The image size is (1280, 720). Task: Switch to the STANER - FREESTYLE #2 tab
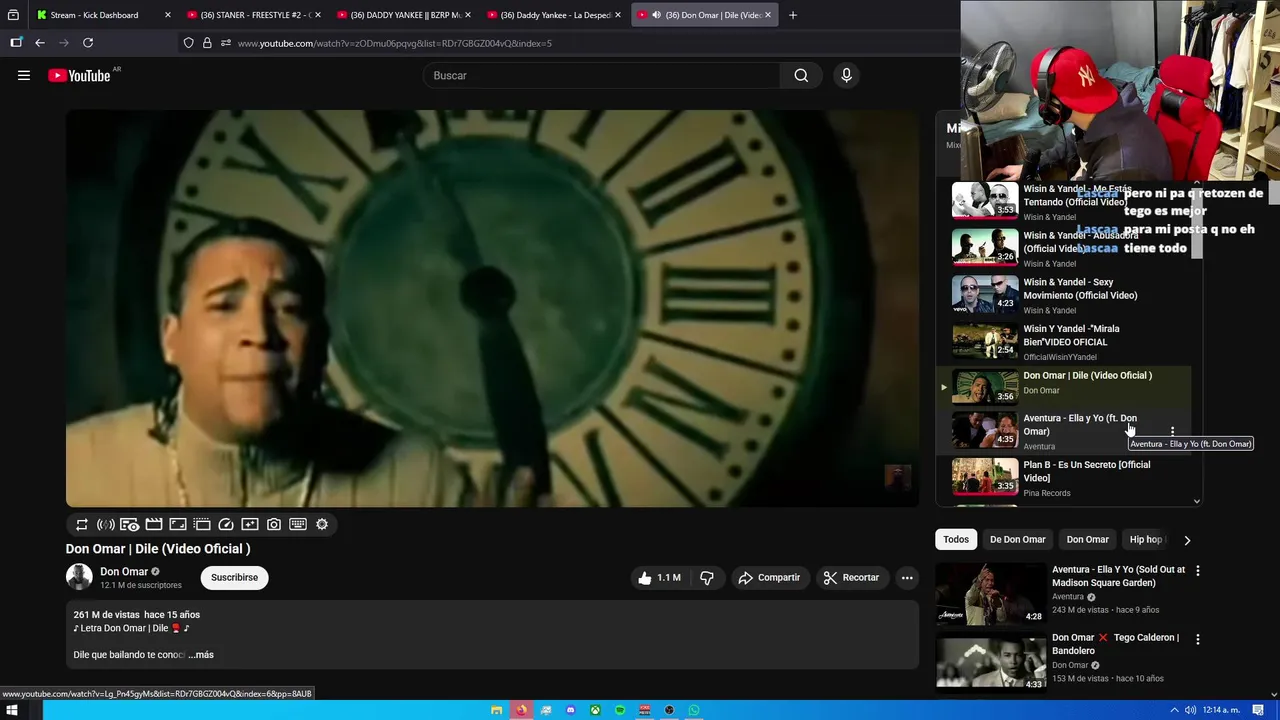point(254,15)
